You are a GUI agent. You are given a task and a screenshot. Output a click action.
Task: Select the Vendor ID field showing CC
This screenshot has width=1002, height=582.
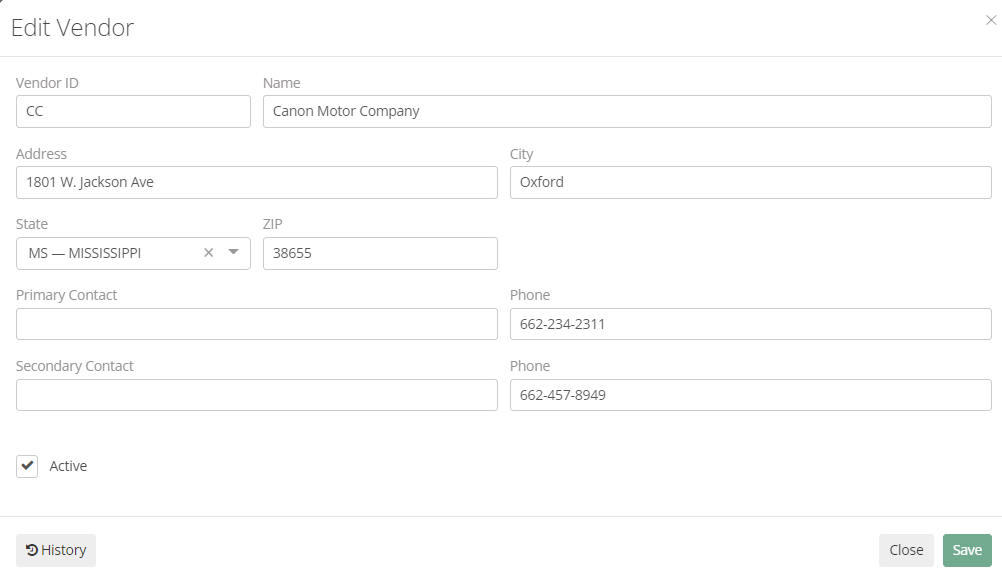[x=133, y=111]
